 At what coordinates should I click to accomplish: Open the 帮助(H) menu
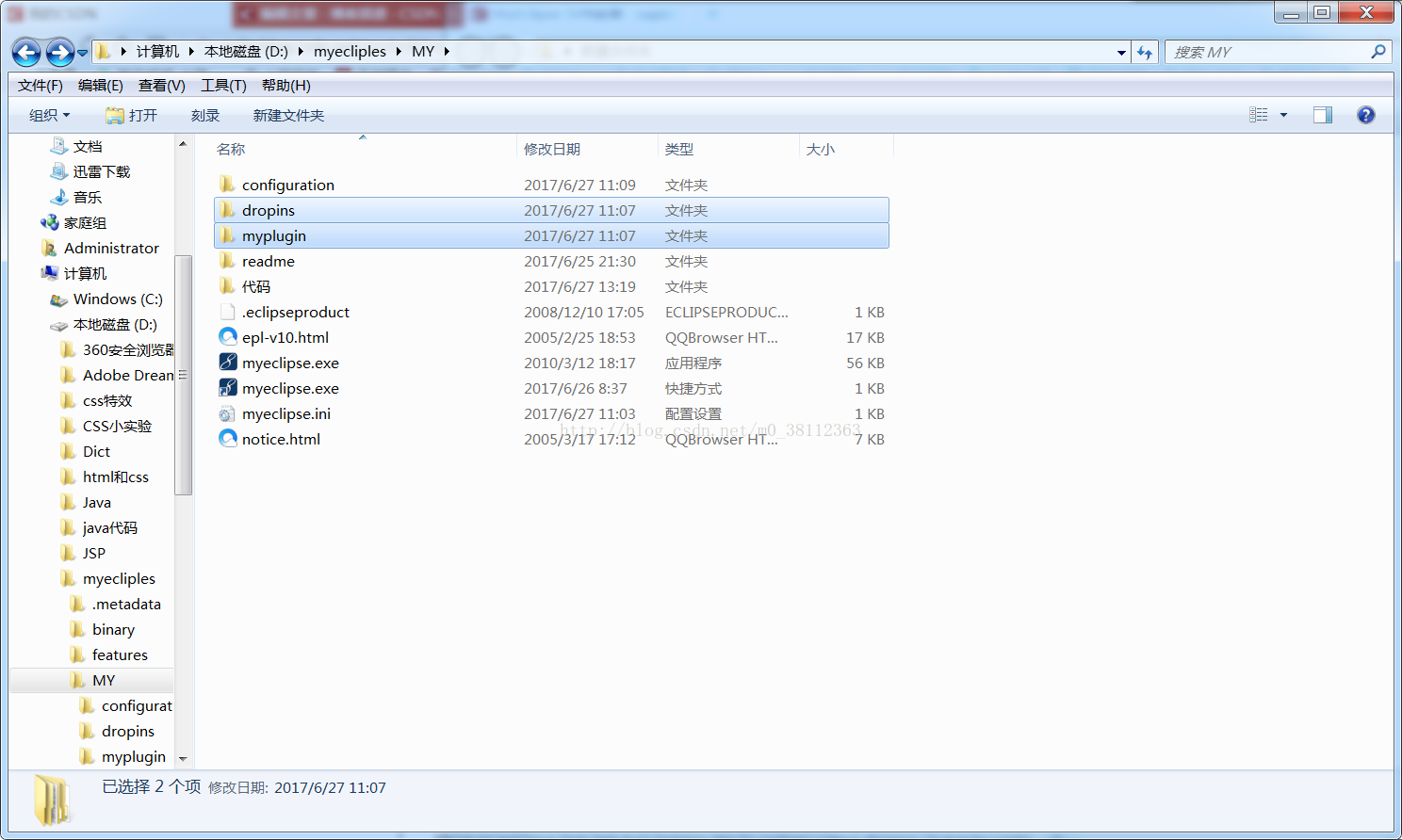coord(286,86)
